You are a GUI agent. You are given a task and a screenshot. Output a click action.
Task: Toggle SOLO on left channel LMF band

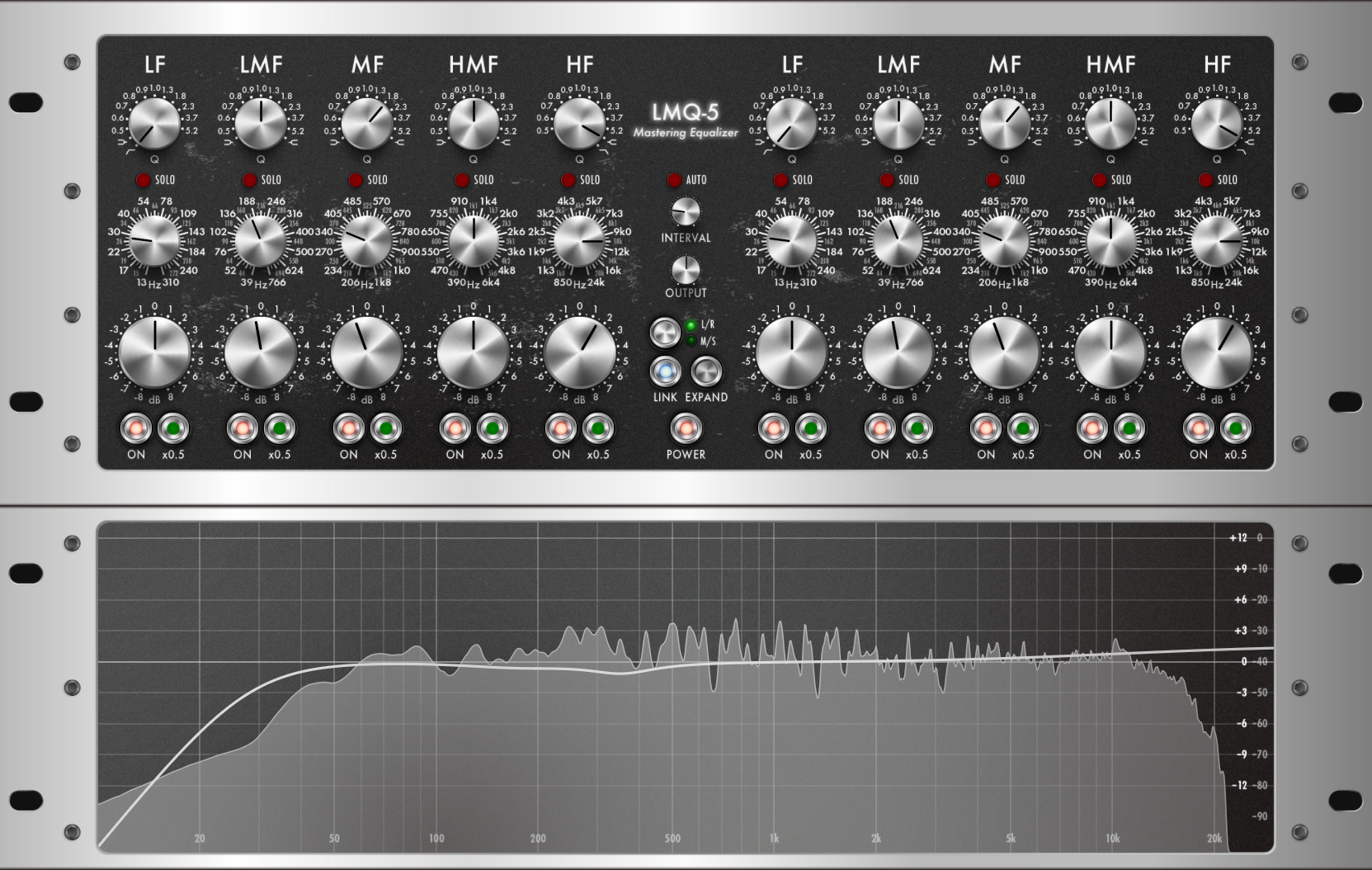249,180
